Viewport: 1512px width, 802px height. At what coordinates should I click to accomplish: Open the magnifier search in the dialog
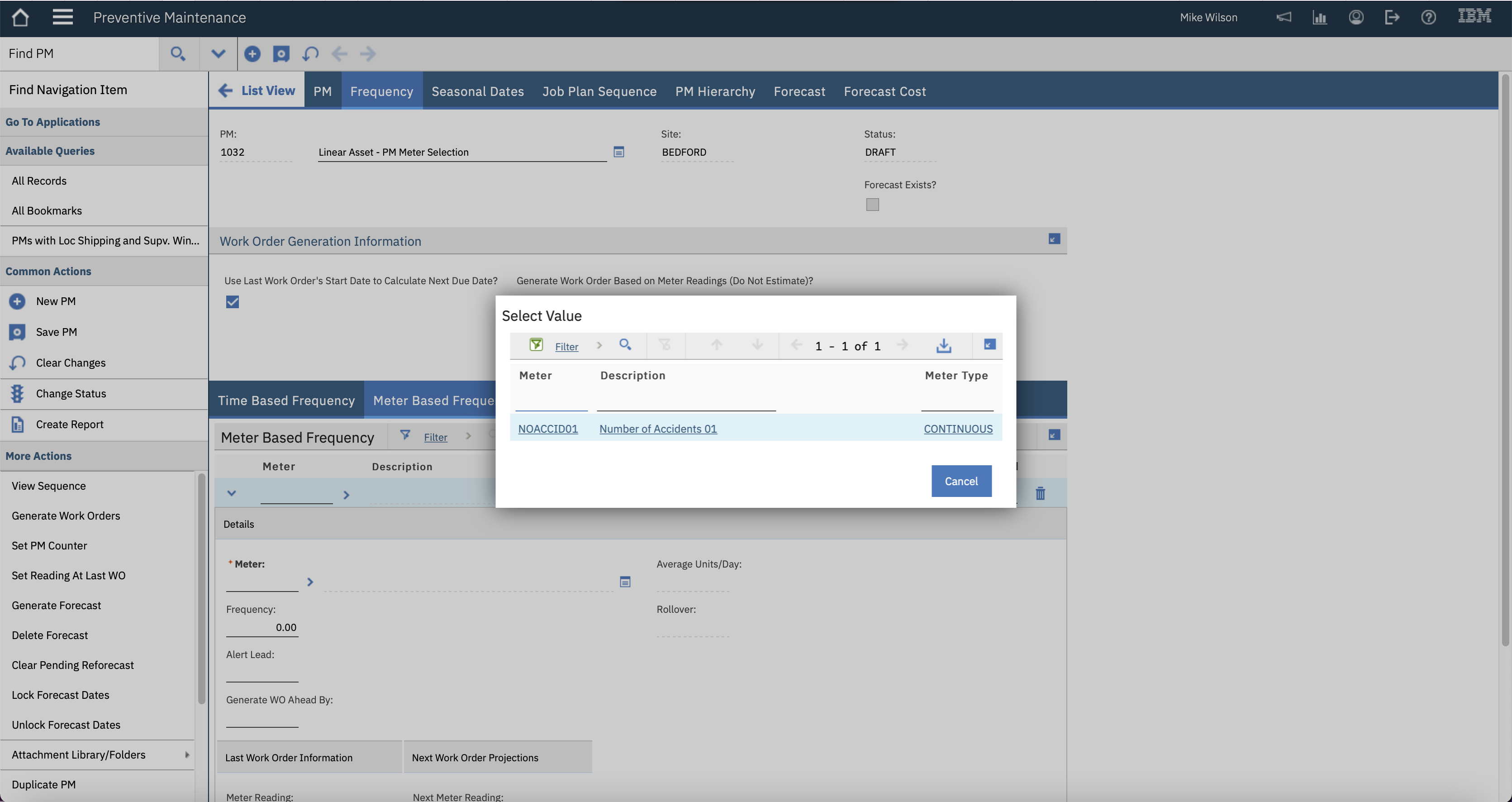[625, 345]
